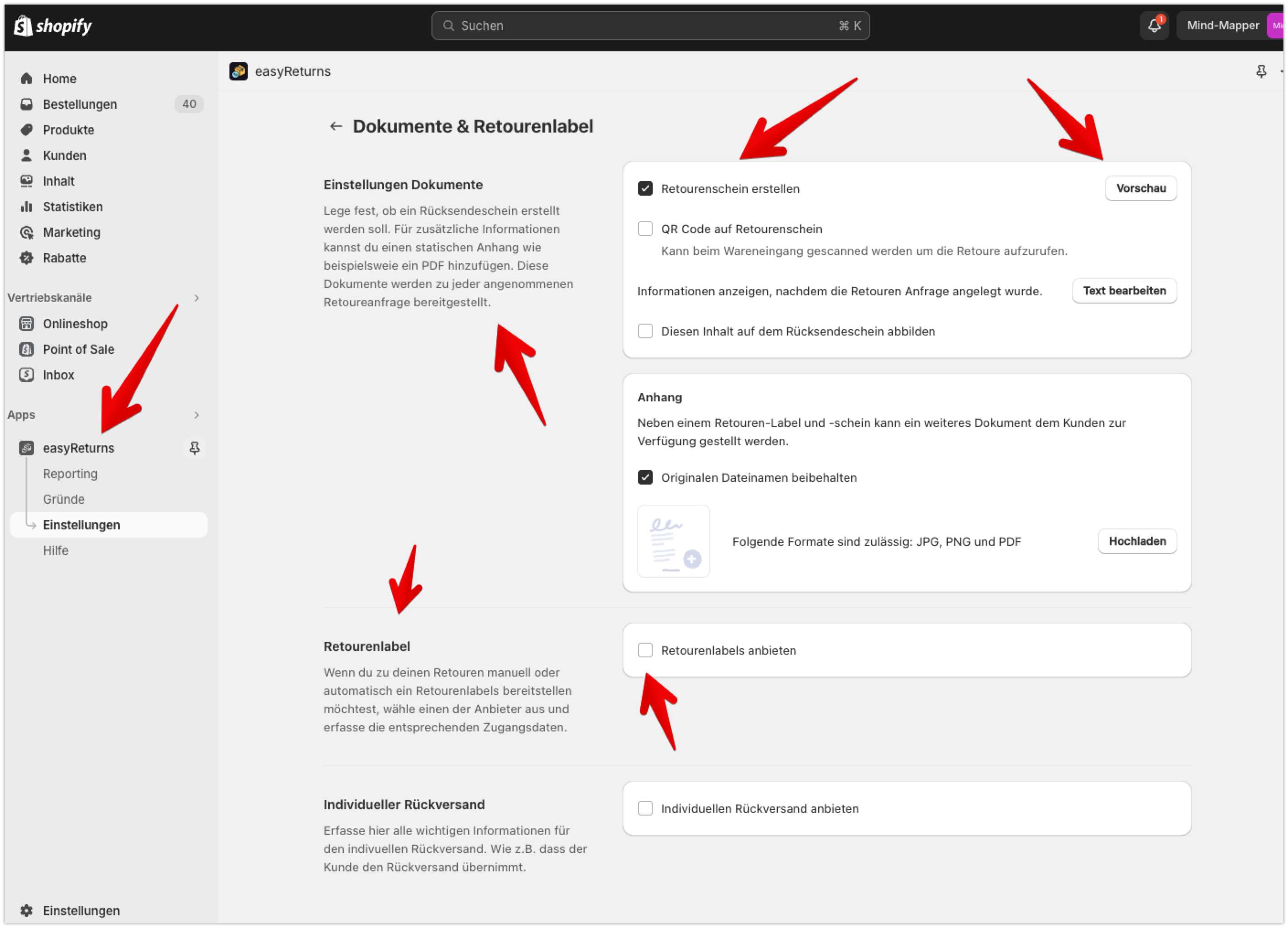Click the Suchen search field
1288x928 pixels.
pos(649,26)
